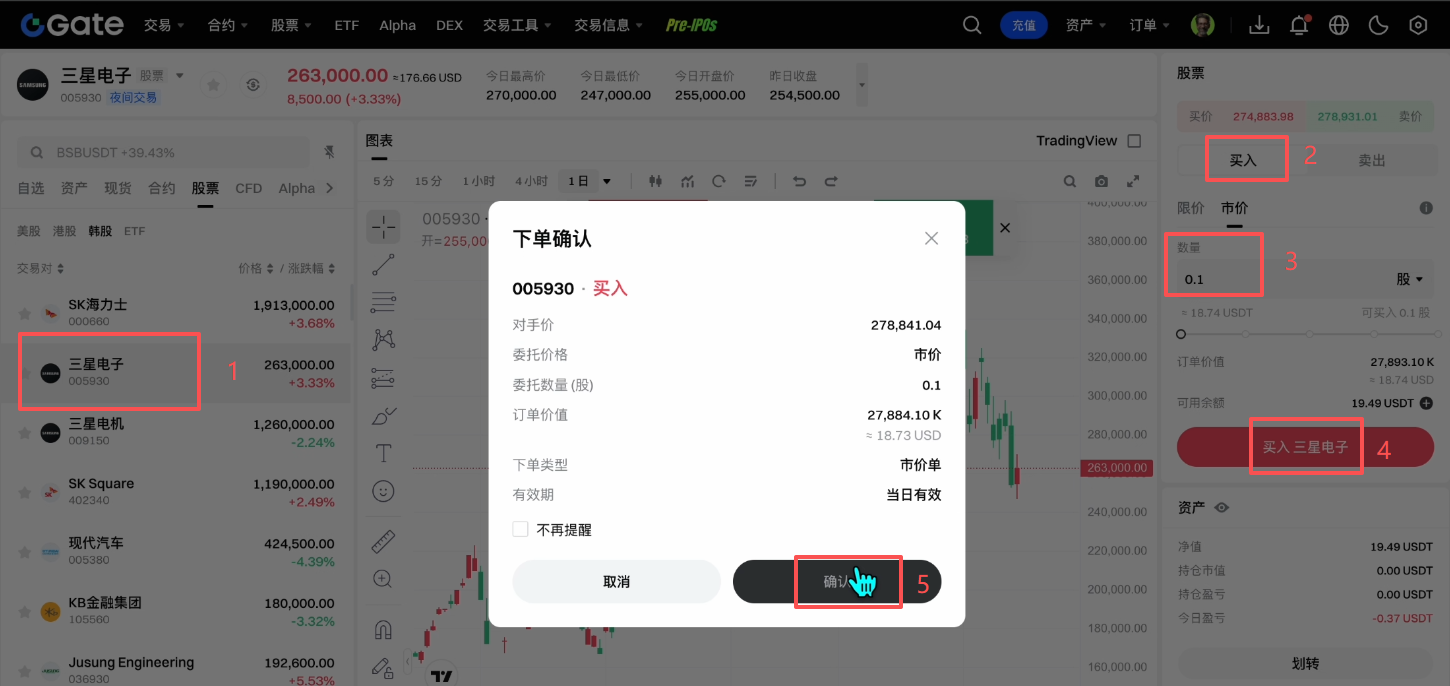Toggle asset visibility eye next to 资产

pyautogui.click(x=1221, y=508)
